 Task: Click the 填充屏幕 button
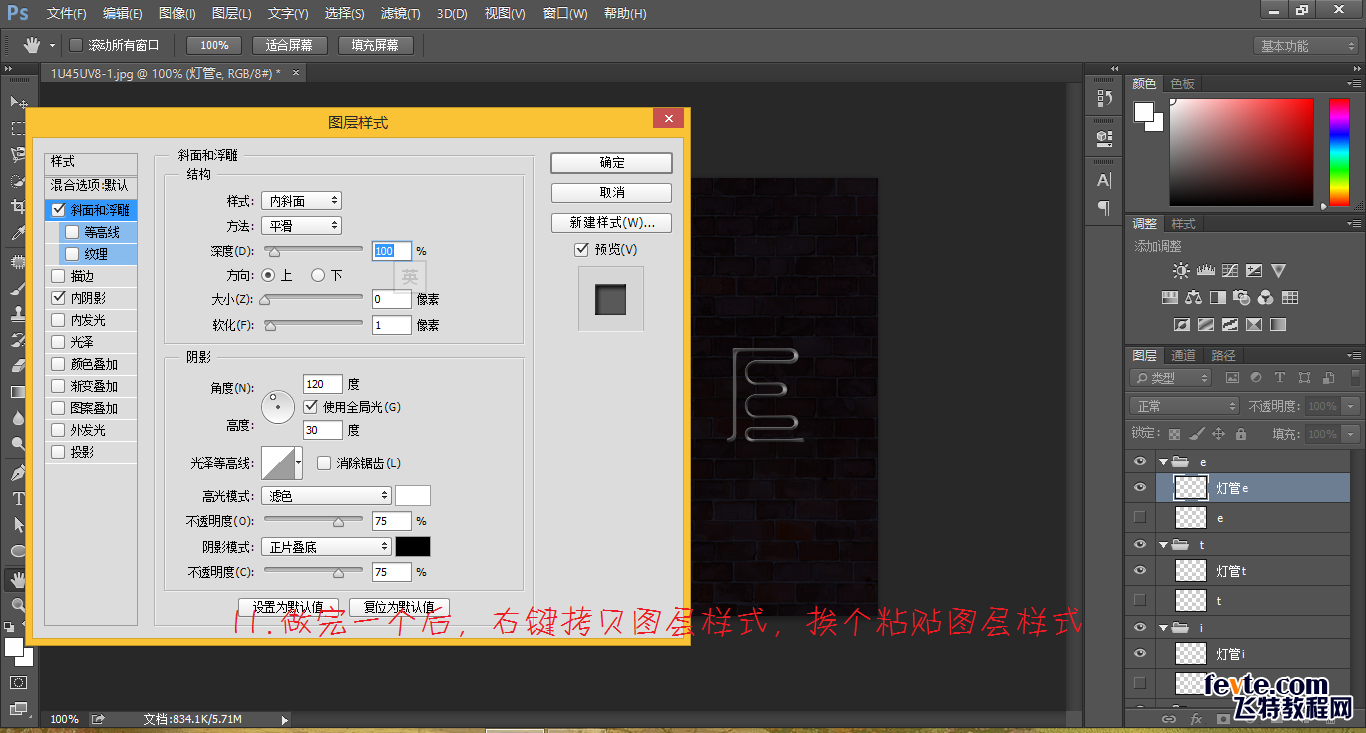tap(374, 45)
